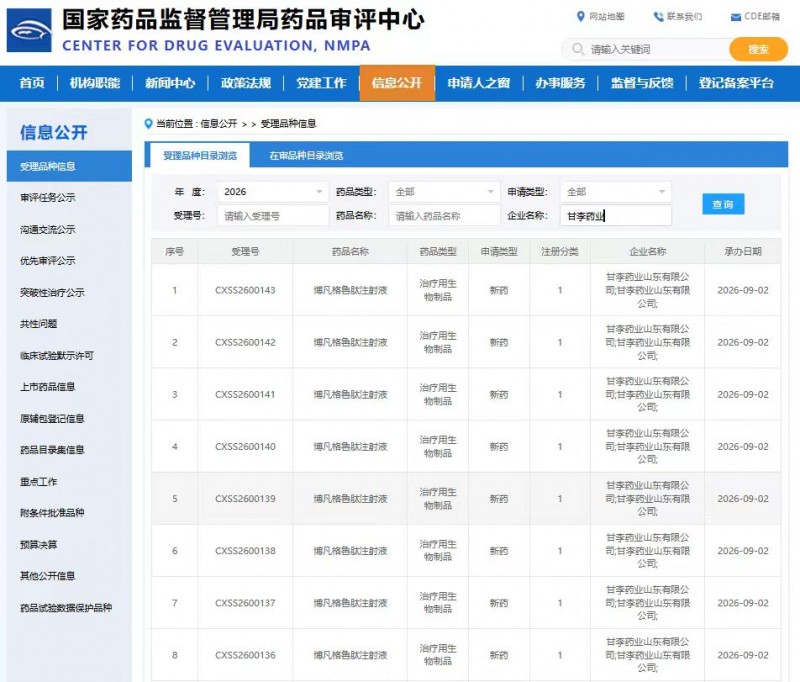Select 原辅包登记信息 in the sidebar
The height and width of the screenshot is (682, 800).
pyautogui.click(x=53, y=418)
